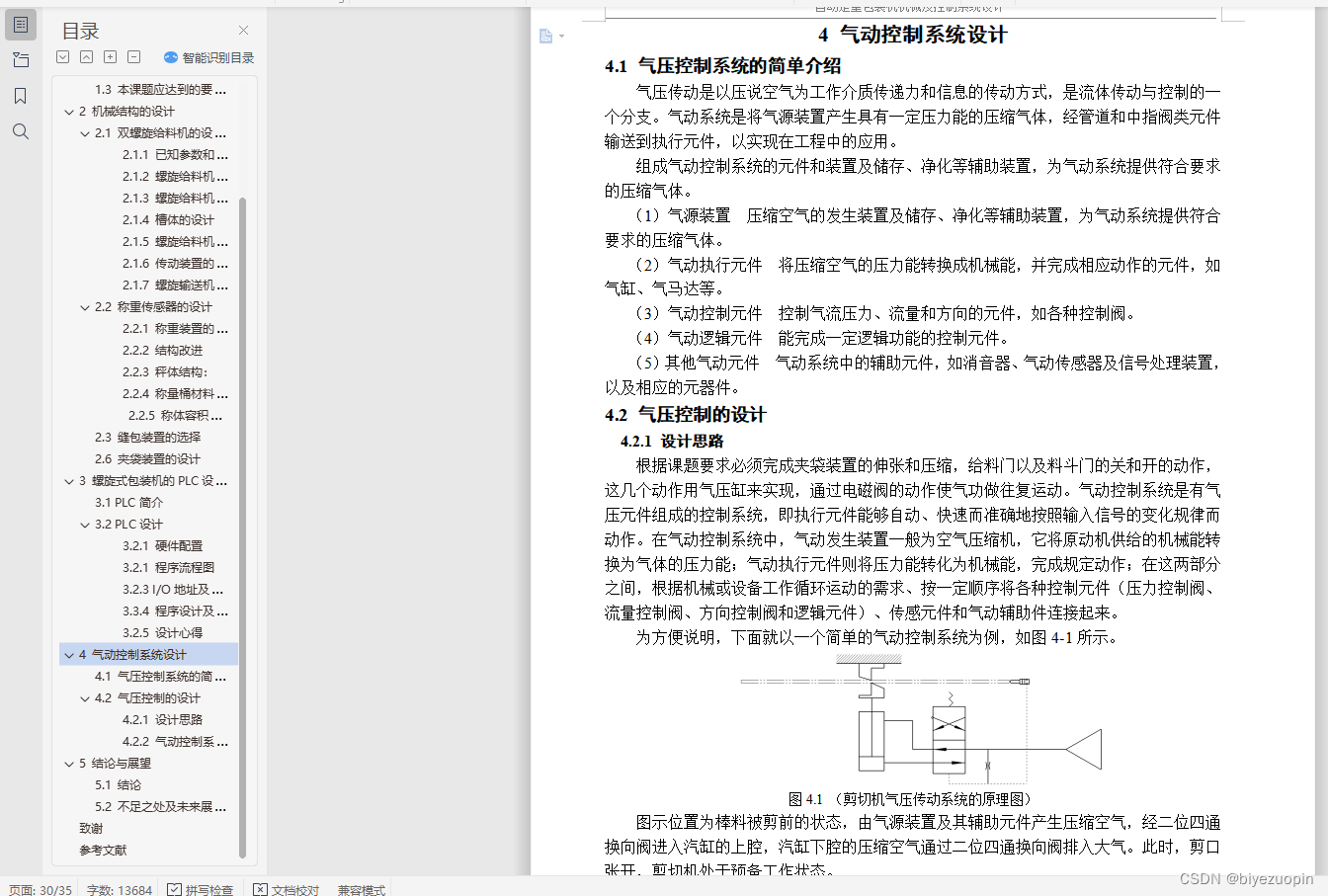This screenshot has width=1328, height=896.
Task: Close the 目录 panel with the X
Action: (243, 30)
